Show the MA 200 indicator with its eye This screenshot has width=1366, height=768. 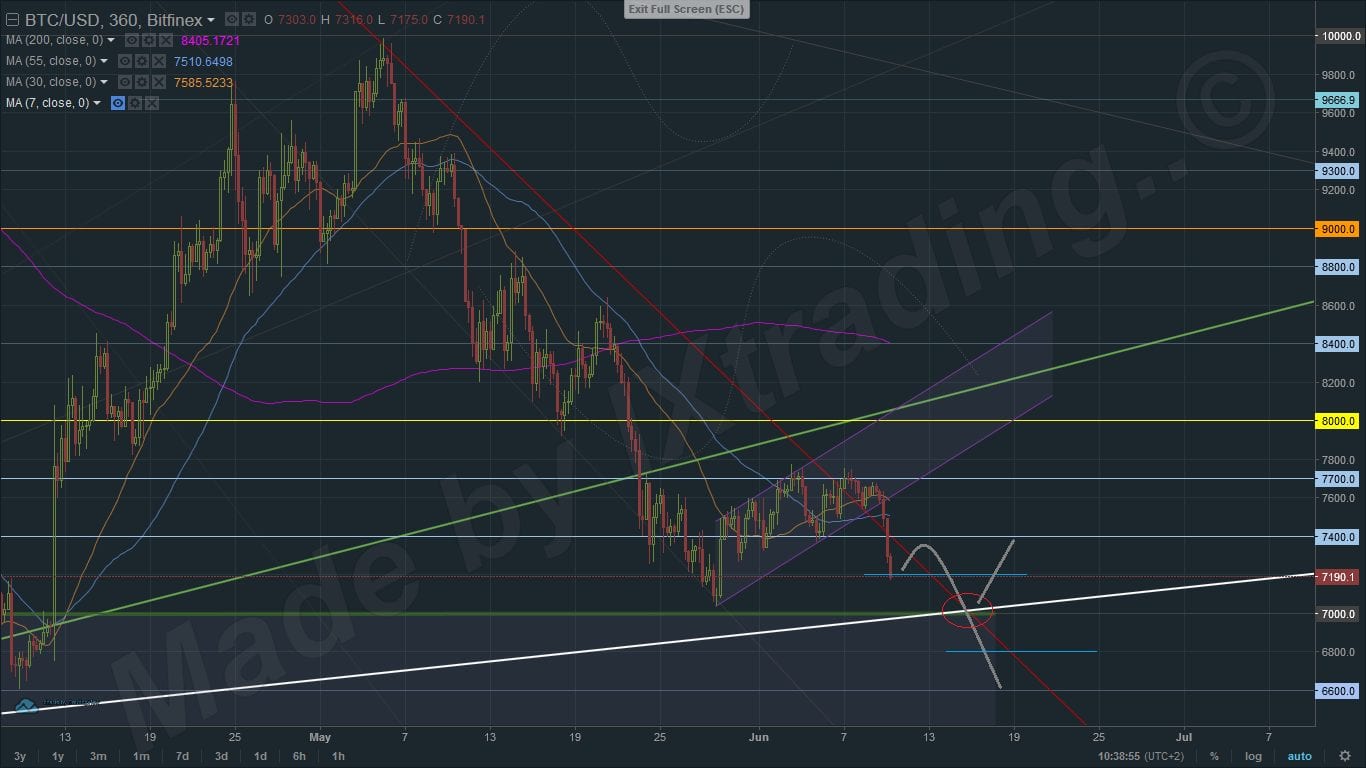coord(131,40)
